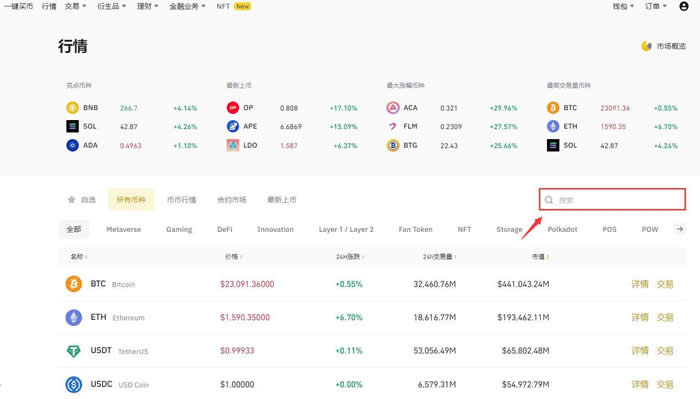Click the BTC price 23091.36 in top volume
The height and width of the screenshot is (399, 700).
pos(615,108)
